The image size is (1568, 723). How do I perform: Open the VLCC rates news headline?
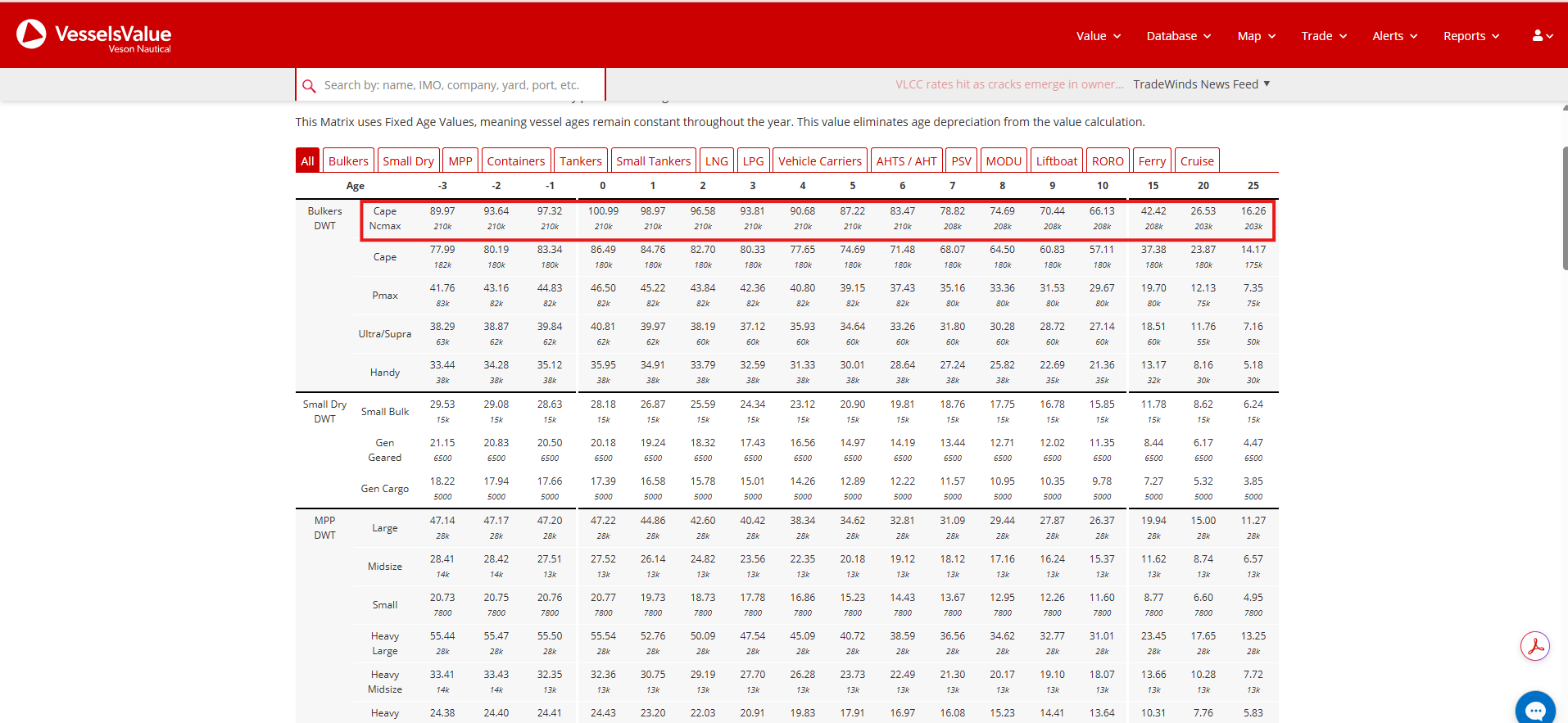click(x=1009, y=84)
